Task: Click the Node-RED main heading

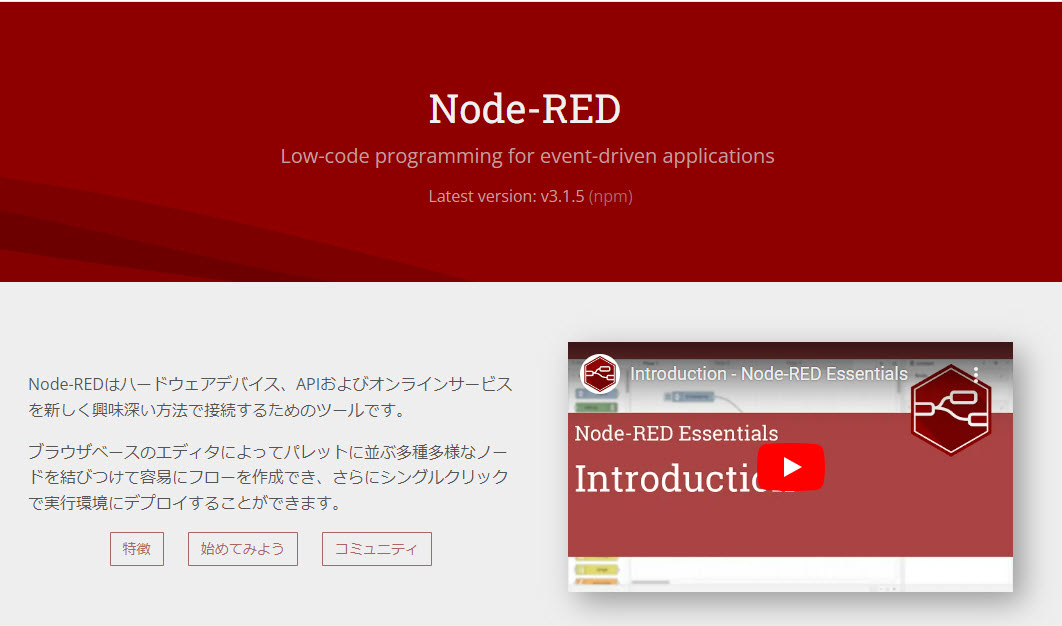Action: click(x=525, y=109)
